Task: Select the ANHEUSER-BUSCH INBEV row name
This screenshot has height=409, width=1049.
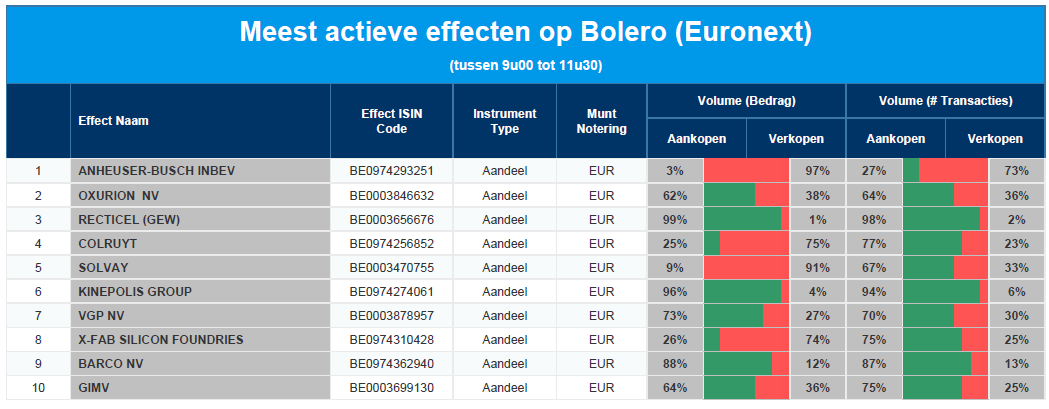Action: [x=157, y=171]
